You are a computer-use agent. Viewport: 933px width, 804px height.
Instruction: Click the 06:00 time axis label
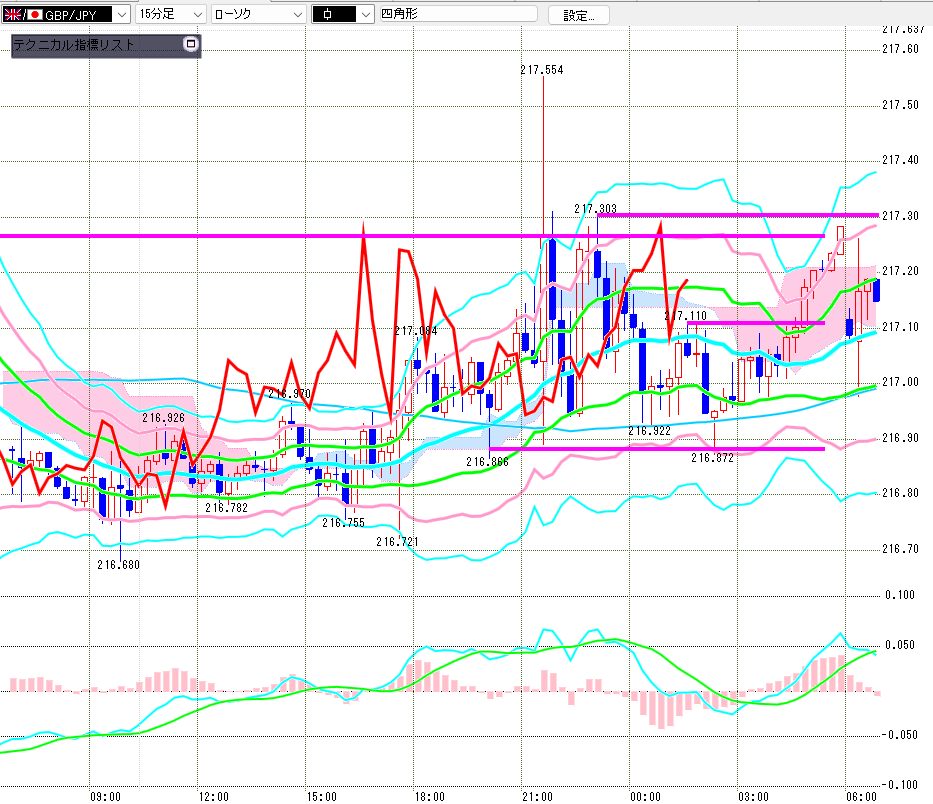(862, 796)
